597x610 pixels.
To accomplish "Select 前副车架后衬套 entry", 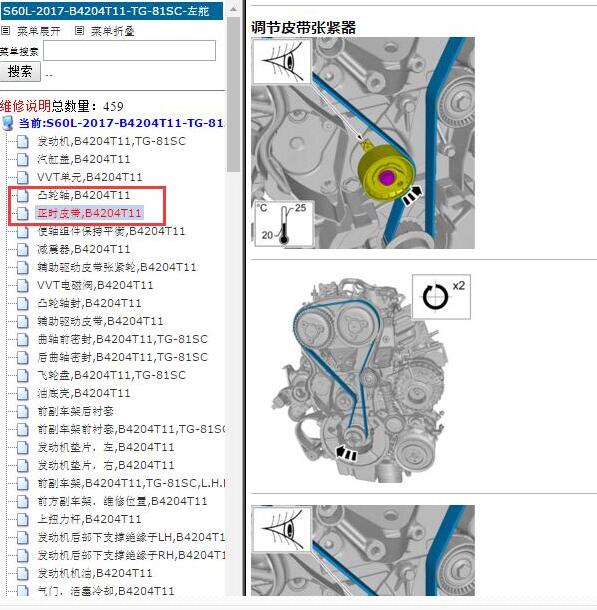I will (x=75, y=411).
